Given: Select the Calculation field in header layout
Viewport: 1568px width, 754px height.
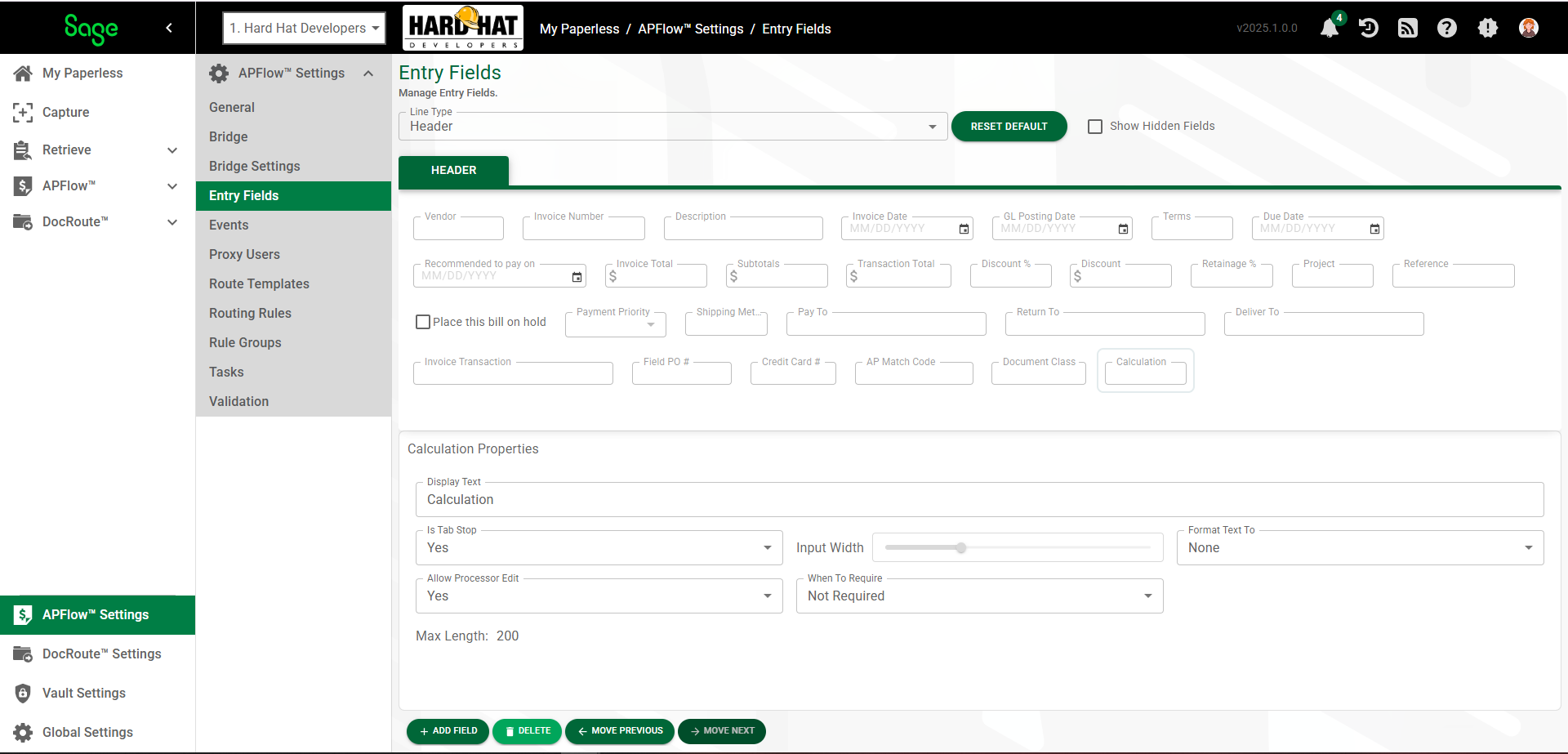Looking at the screenshot, I should click(1145, 372).
